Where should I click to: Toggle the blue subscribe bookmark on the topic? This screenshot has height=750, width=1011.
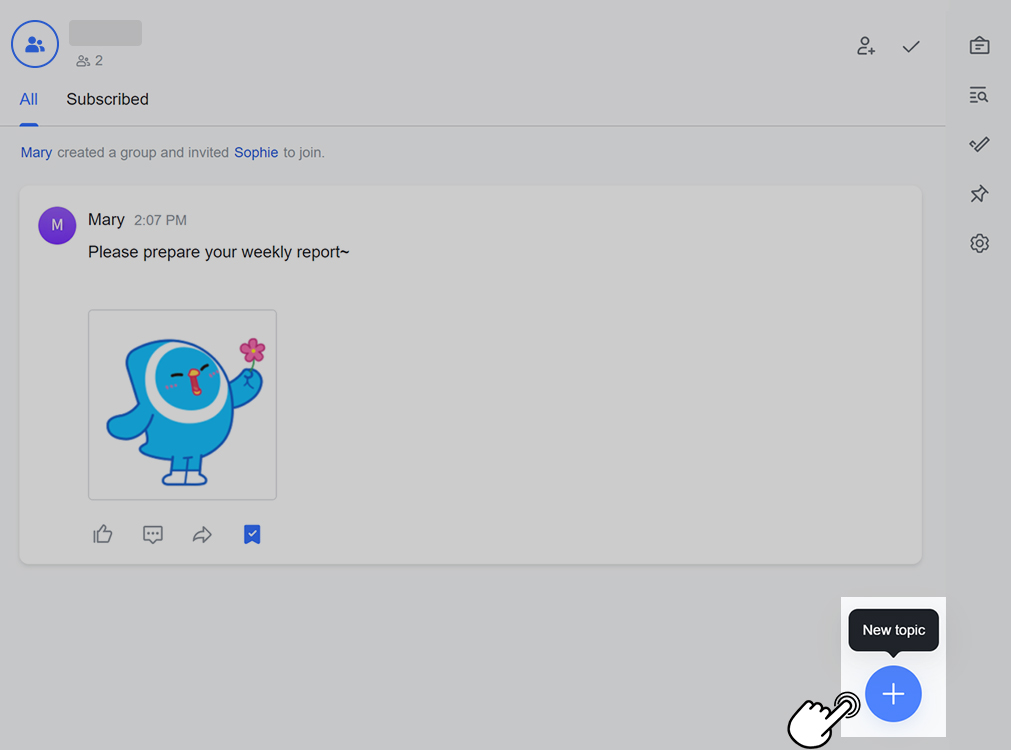point(252,534)
